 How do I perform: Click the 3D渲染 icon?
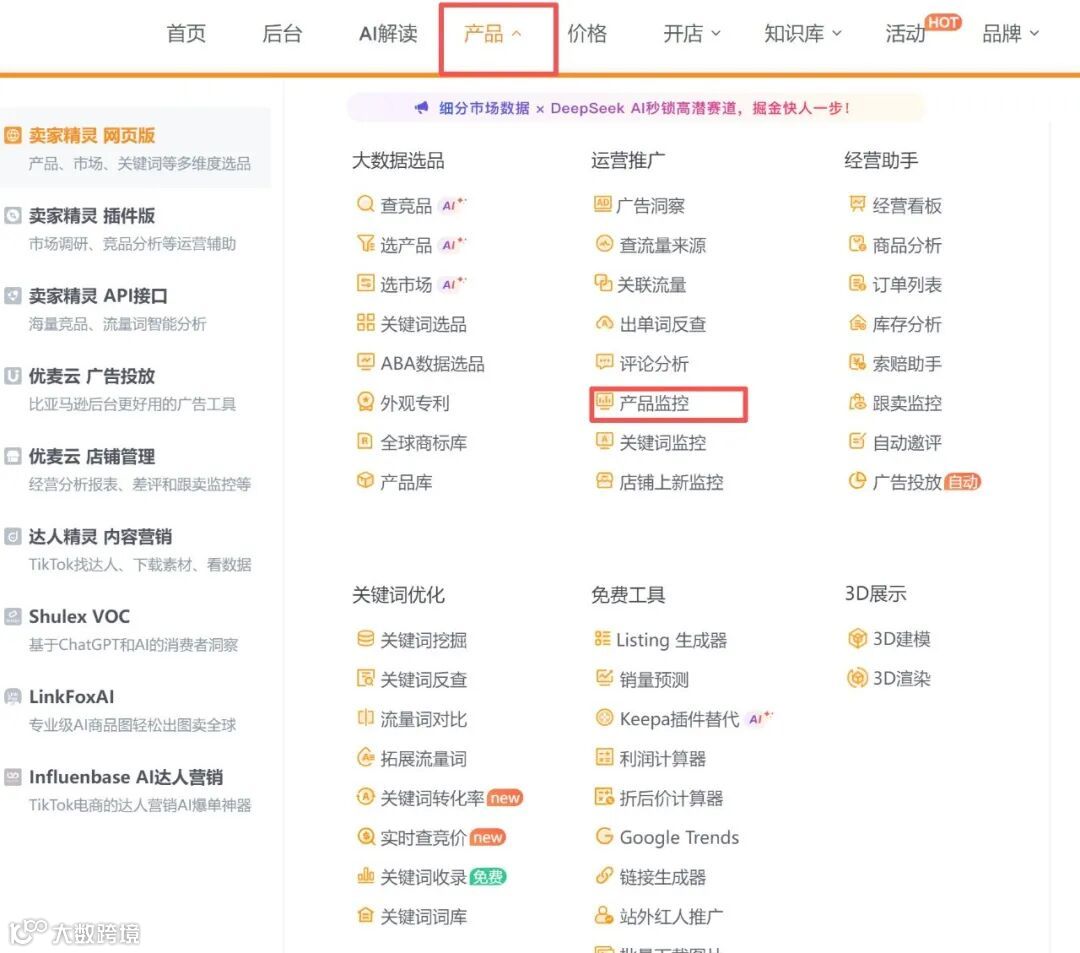[857, 678]
